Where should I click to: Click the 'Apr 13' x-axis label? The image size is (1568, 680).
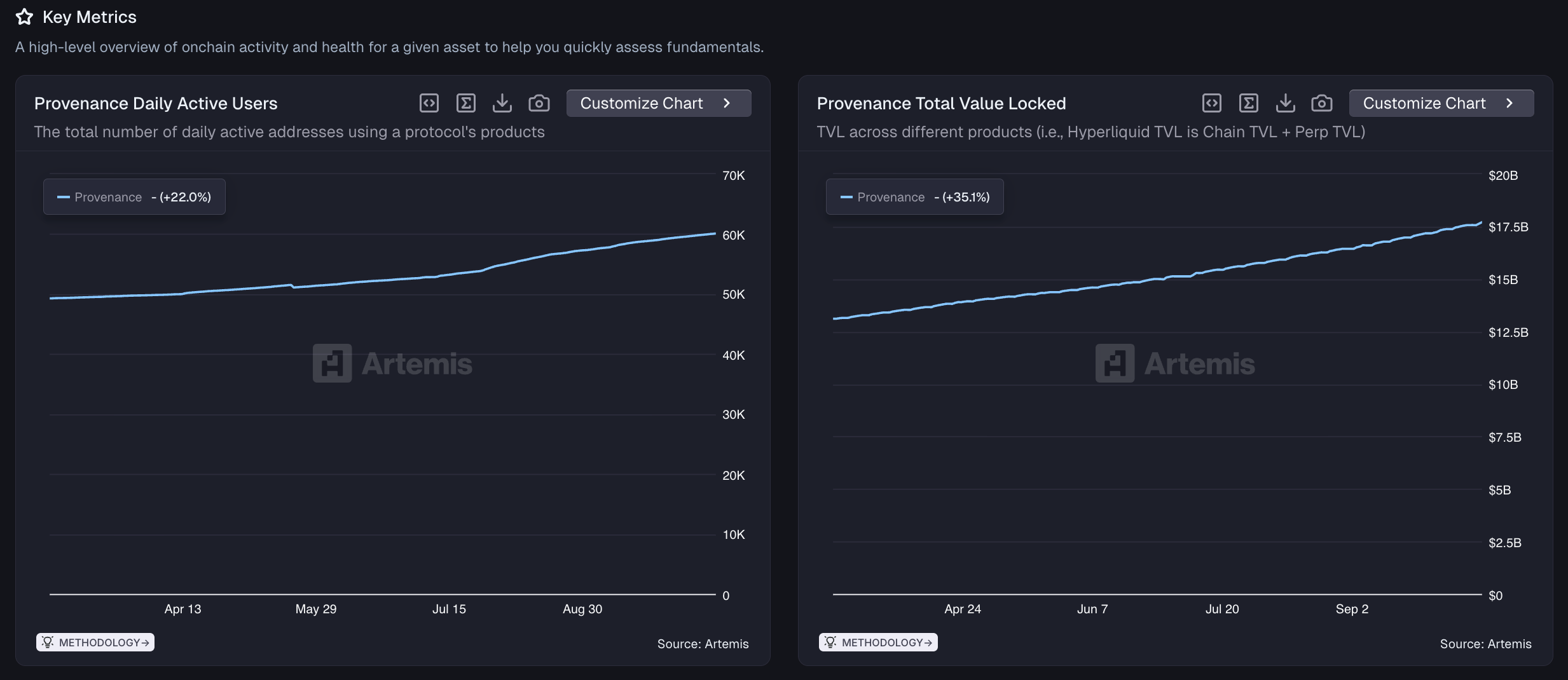(182, 609)
